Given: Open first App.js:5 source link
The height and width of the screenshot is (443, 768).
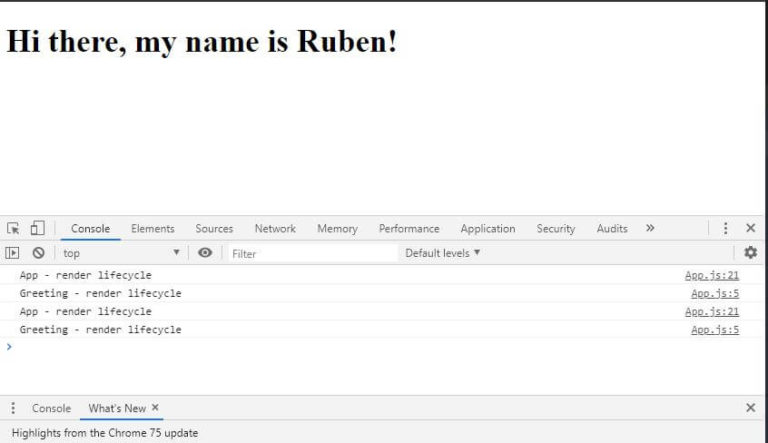Looking at the screenshot, I should 715,293.
